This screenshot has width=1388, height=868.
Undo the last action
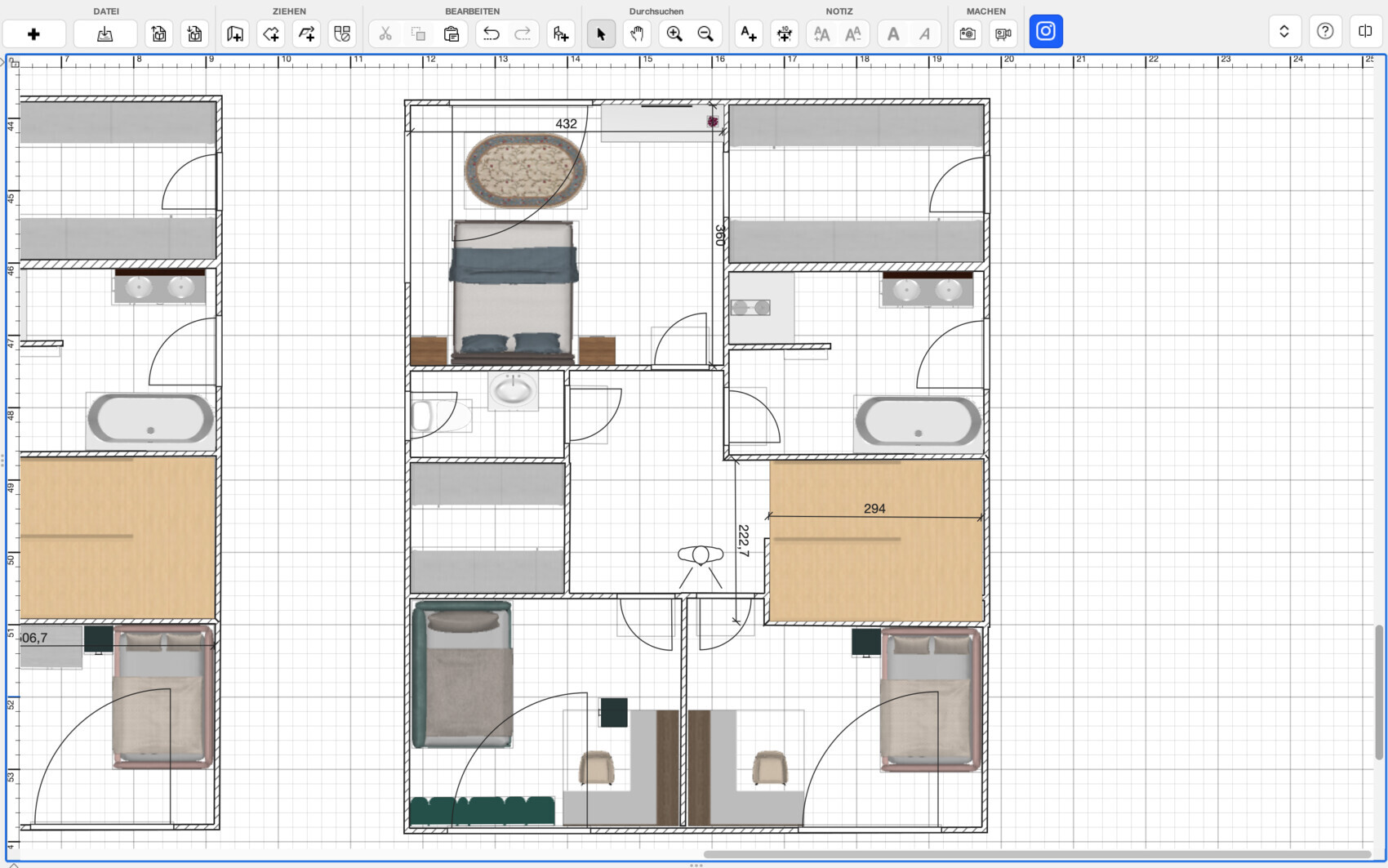(x=491, y=34)
